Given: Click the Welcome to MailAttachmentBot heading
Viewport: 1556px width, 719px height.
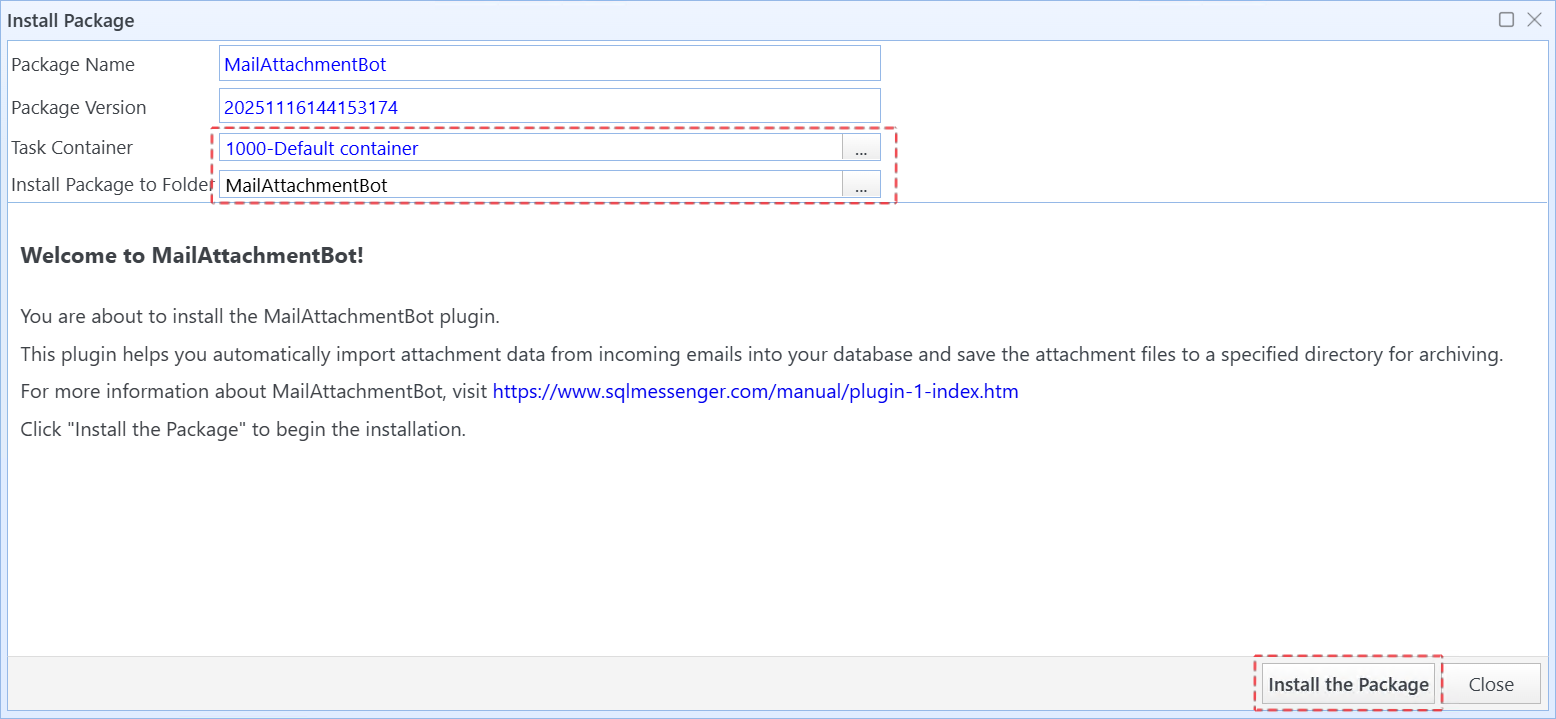Looking at the screenshot, I should (x=192, y=255).
